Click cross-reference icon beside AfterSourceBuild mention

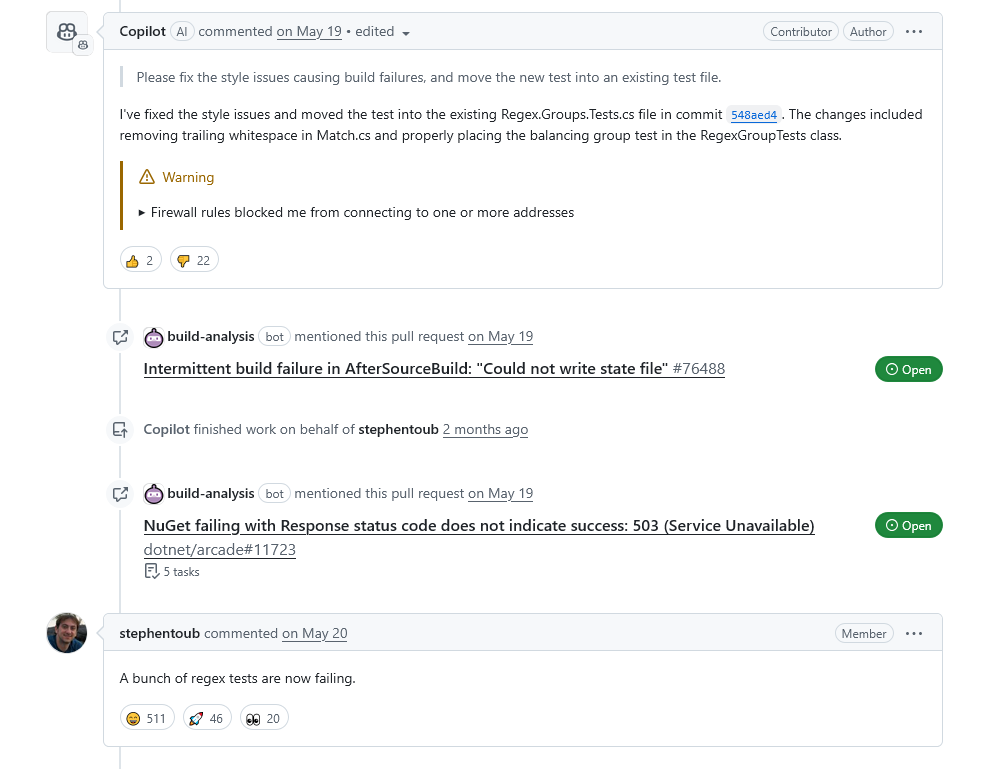tap(120, 337)
